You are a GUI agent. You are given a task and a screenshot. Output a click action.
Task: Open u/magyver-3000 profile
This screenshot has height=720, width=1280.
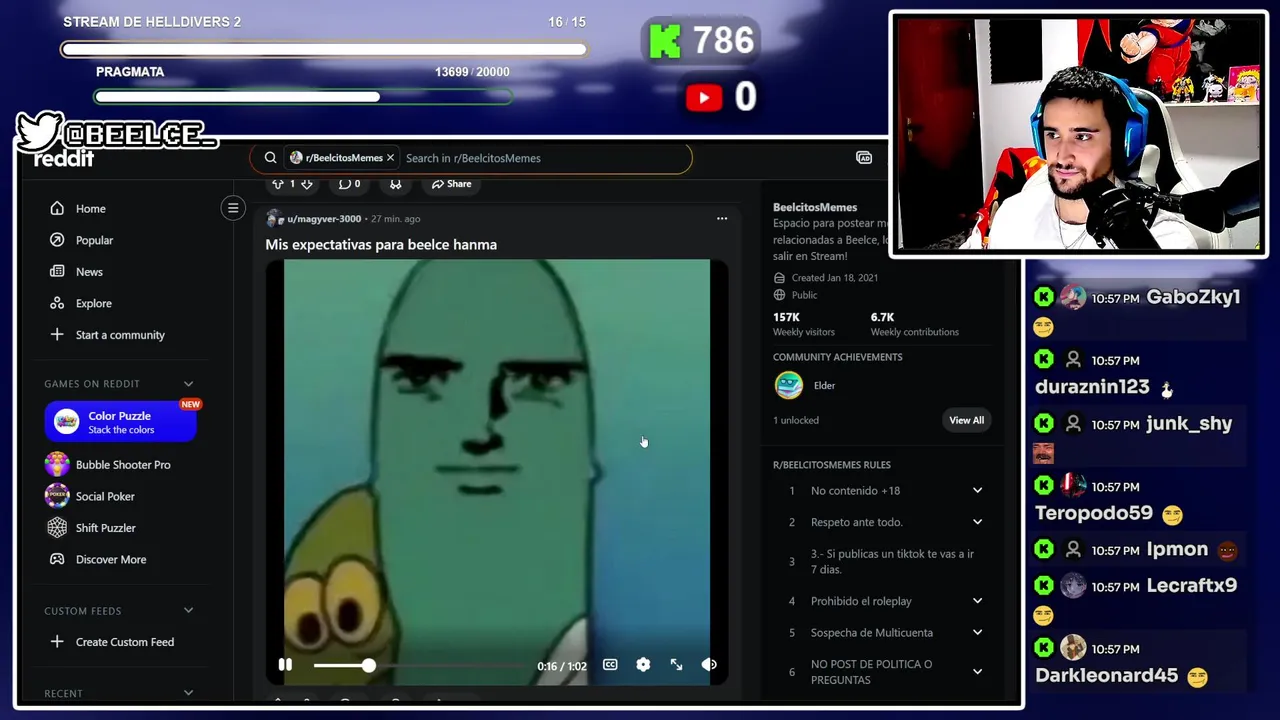[x=324, y=219]
